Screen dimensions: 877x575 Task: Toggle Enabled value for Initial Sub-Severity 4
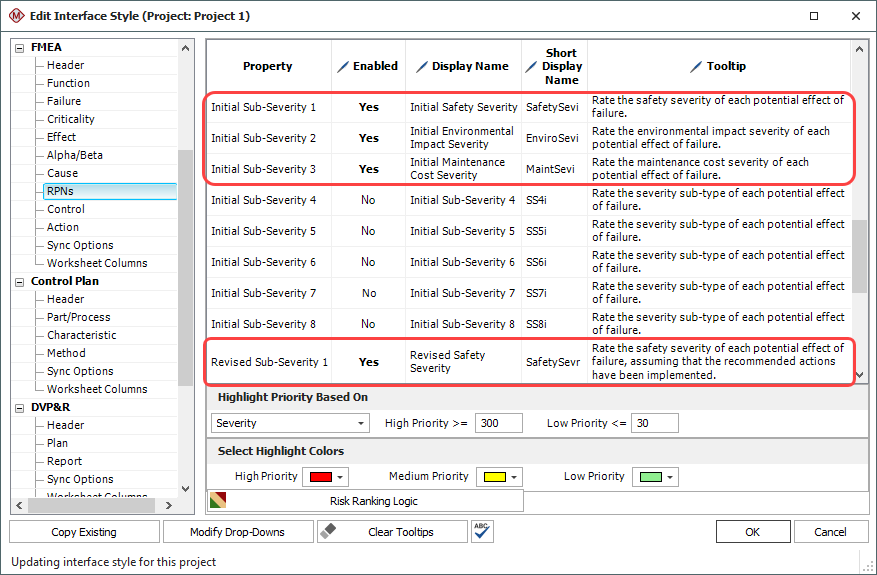(368, 200)
